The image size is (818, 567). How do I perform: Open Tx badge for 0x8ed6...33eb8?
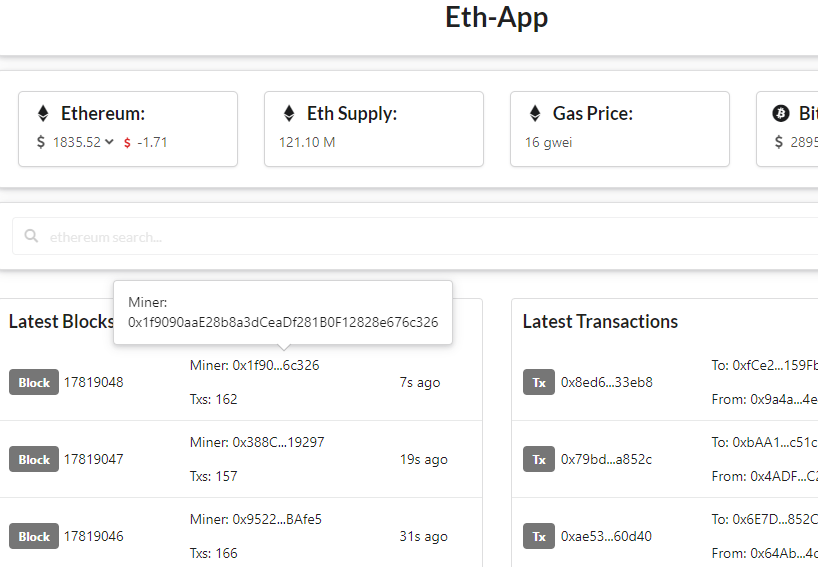539,382
